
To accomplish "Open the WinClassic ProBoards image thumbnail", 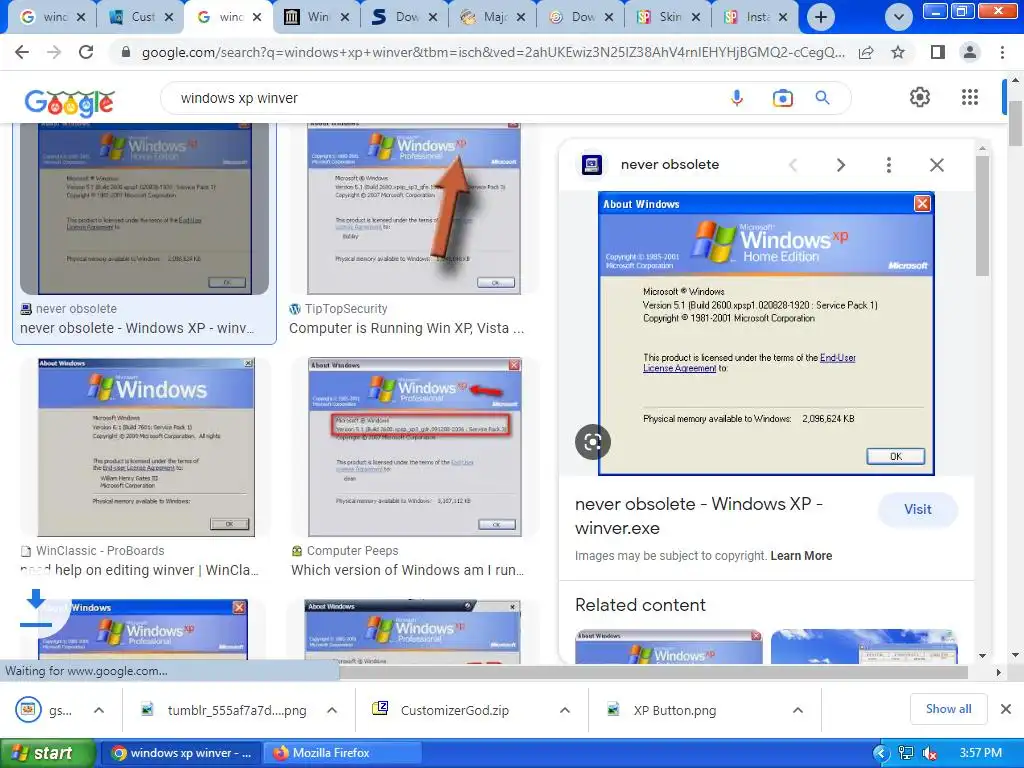I will pos(146,447).
